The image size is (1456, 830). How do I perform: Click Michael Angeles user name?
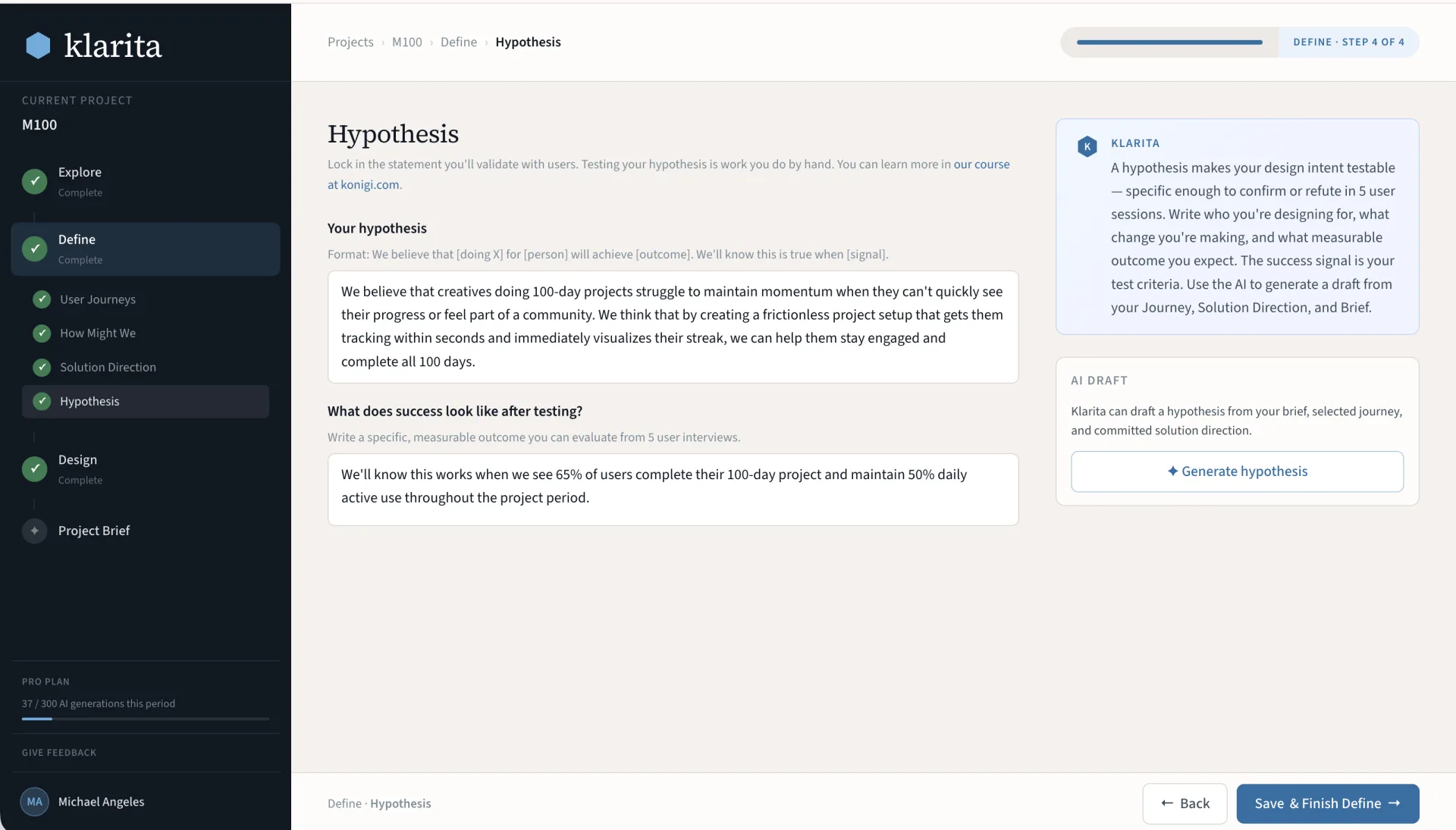point(101,802)
